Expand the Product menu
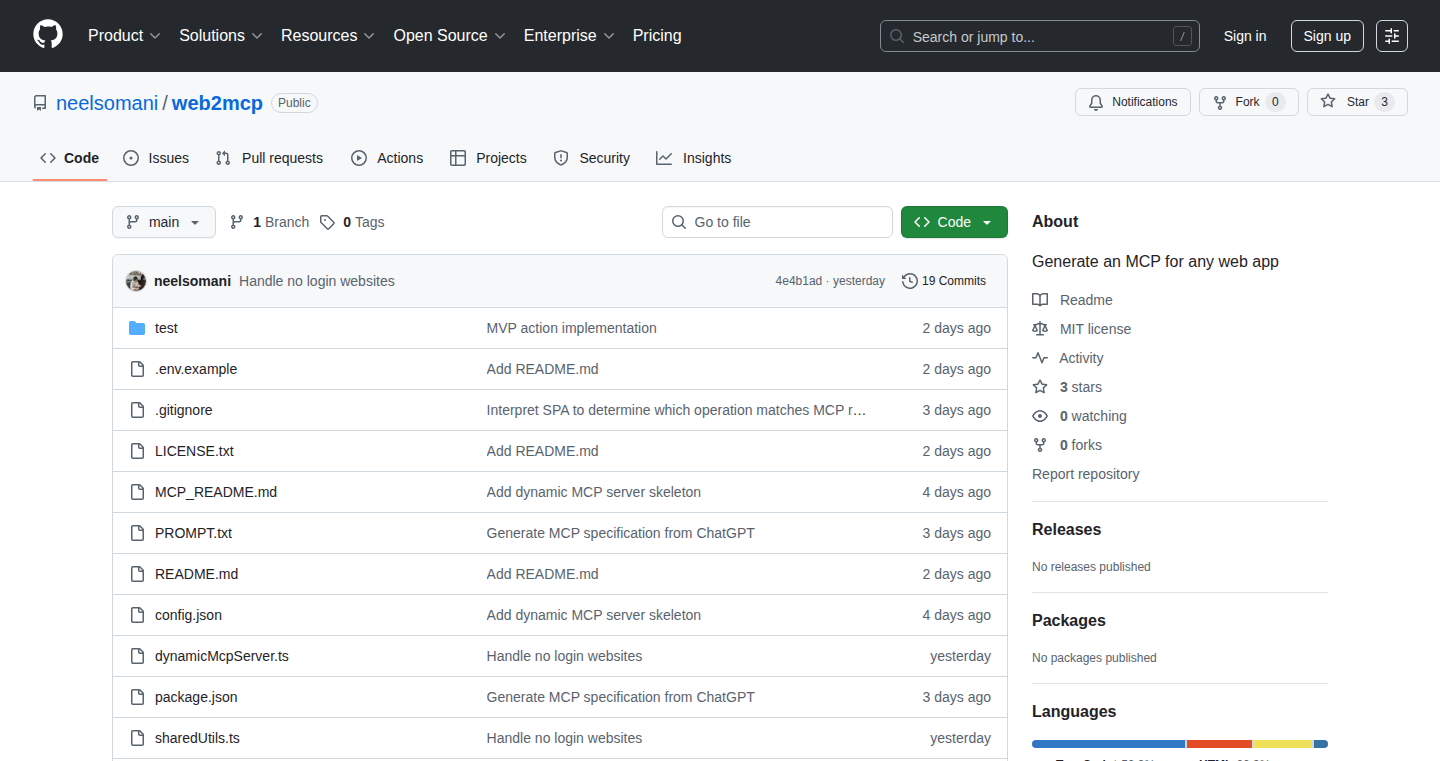The image size is (1440, 761). (124, 35)
